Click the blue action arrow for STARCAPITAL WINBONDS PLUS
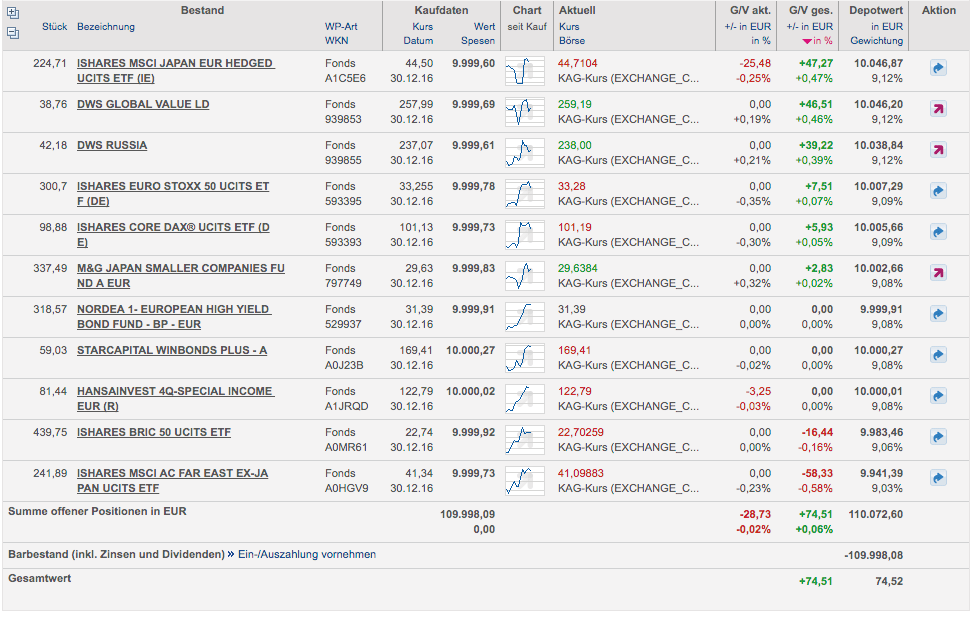The image size is (975, 617). coord(938,355)
